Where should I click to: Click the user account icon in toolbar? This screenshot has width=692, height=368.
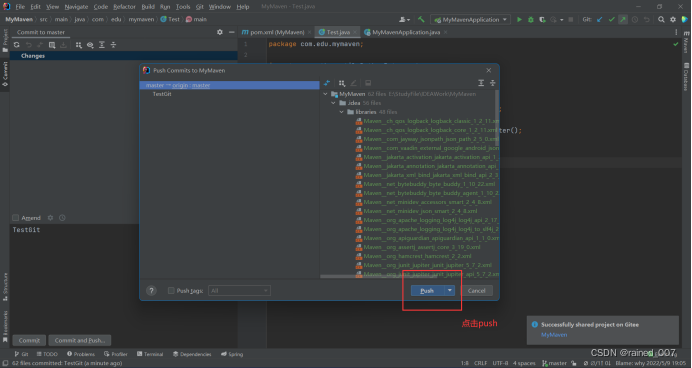(404, 19)
